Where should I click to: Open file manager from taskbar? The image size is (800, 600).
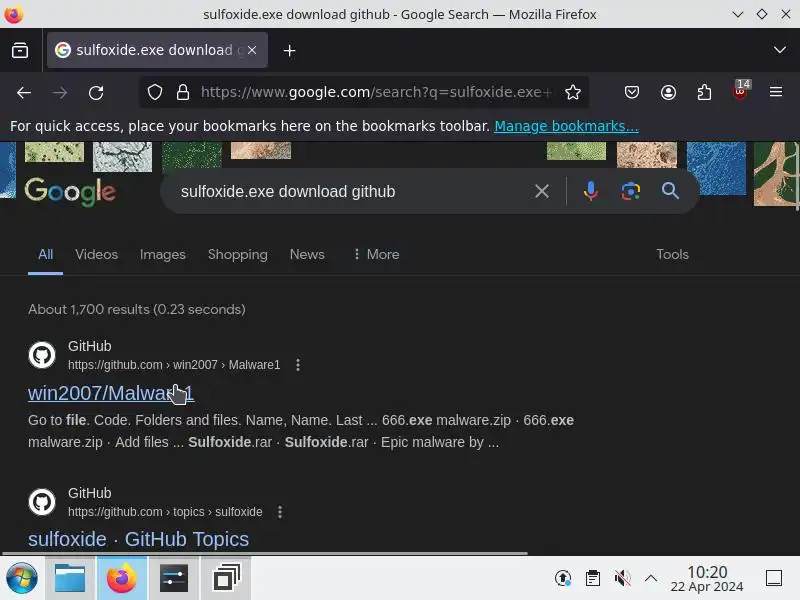click(x=70, y=578)
